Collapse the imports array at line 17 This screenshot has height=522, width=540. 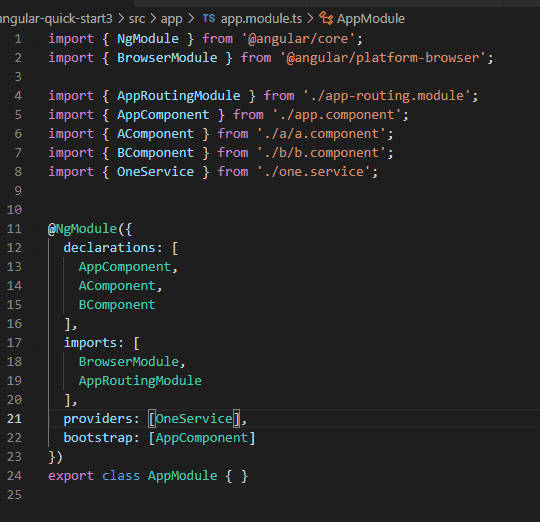pyautogui.click(x=38, y=343)
